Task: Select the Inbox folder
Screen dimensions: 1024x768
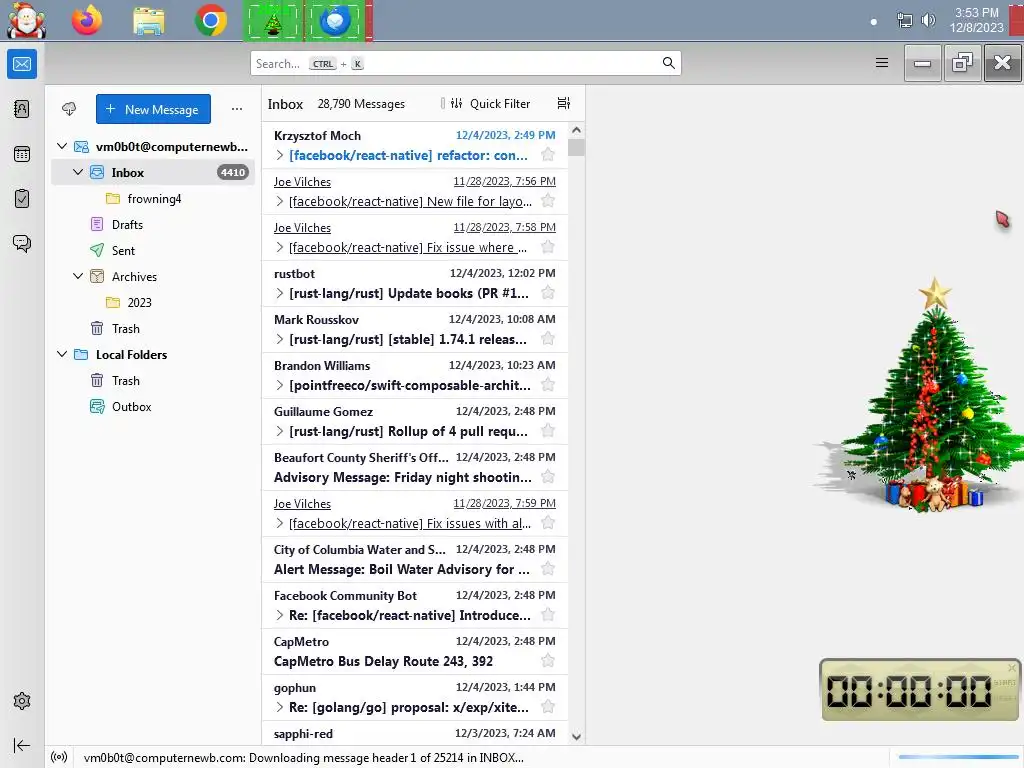Action: [x=153, y=172]
